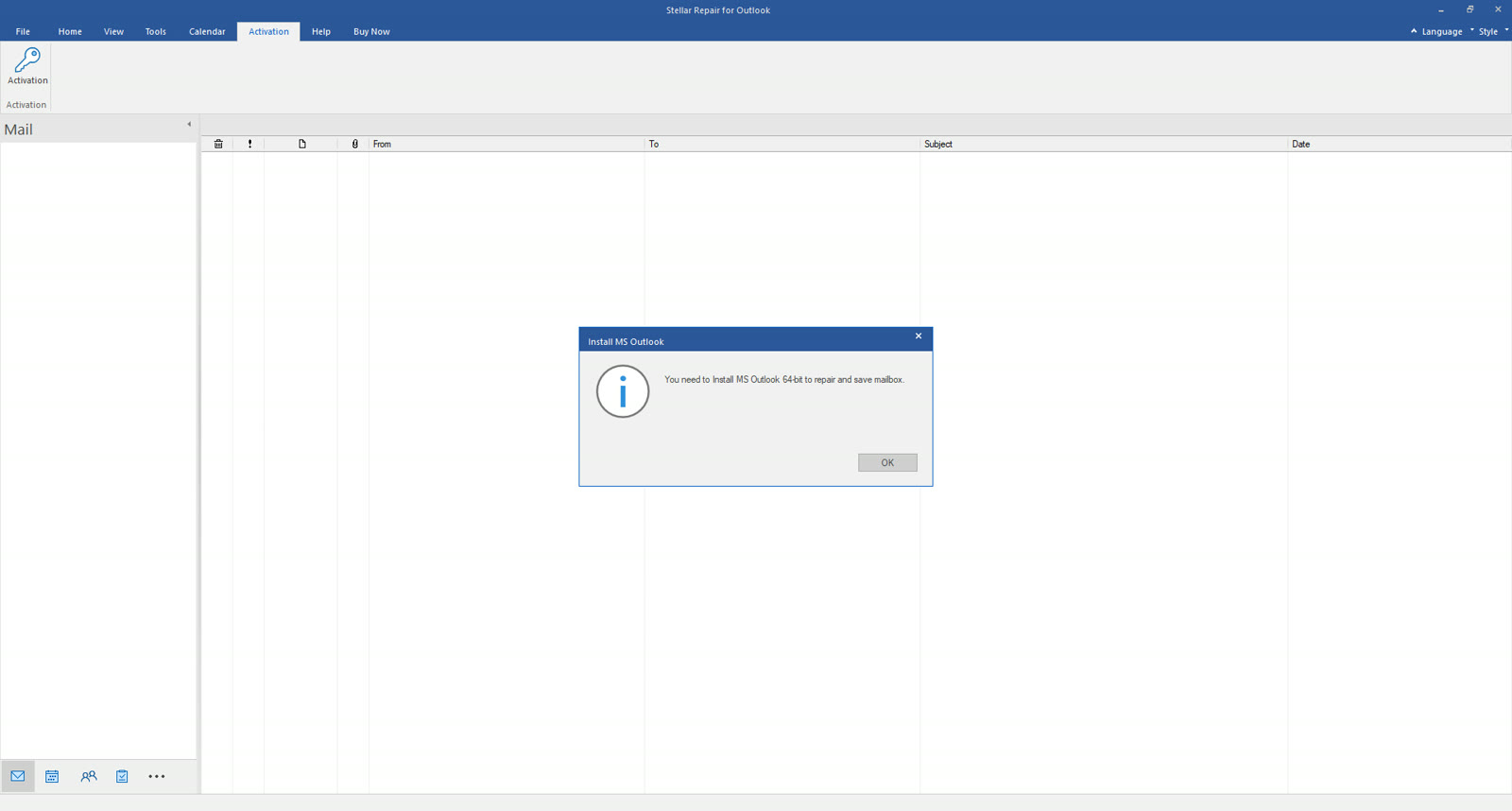1512x811 pixels.
Task: Sort messages by the Date column
Action: tap(1400, 144)
